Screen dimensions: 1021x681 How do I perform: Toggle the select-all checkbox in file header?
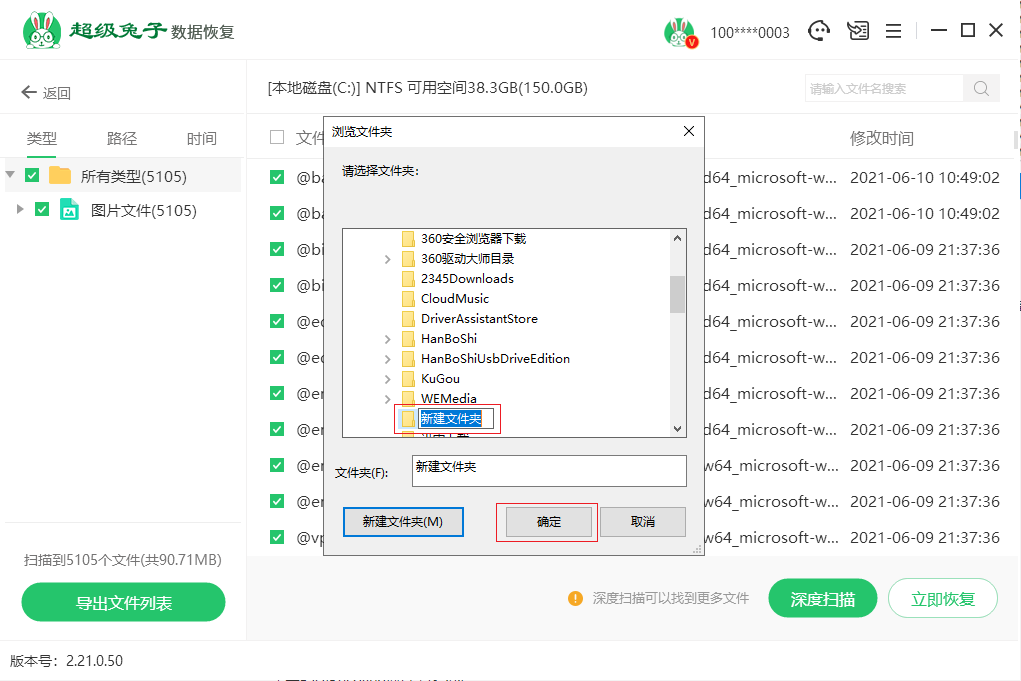[277, 137]
